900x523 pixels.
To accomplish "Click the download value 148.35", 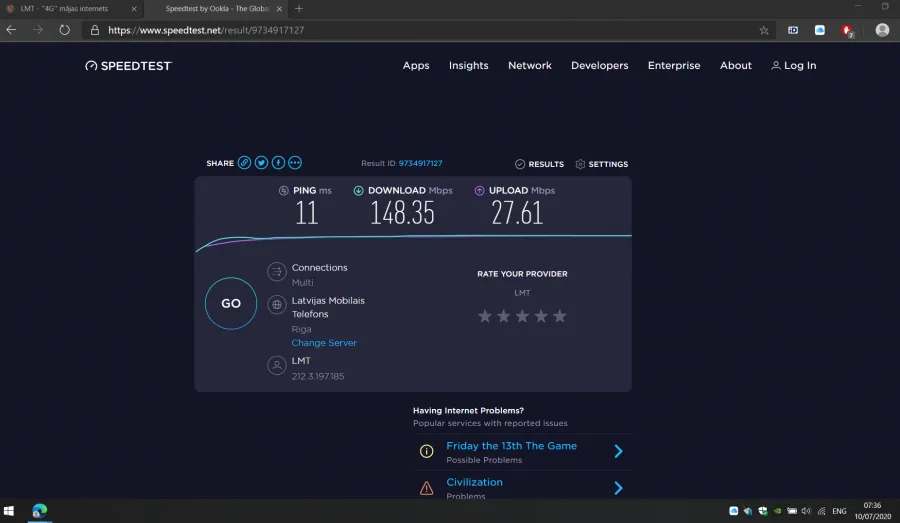I will click(402, 213).
